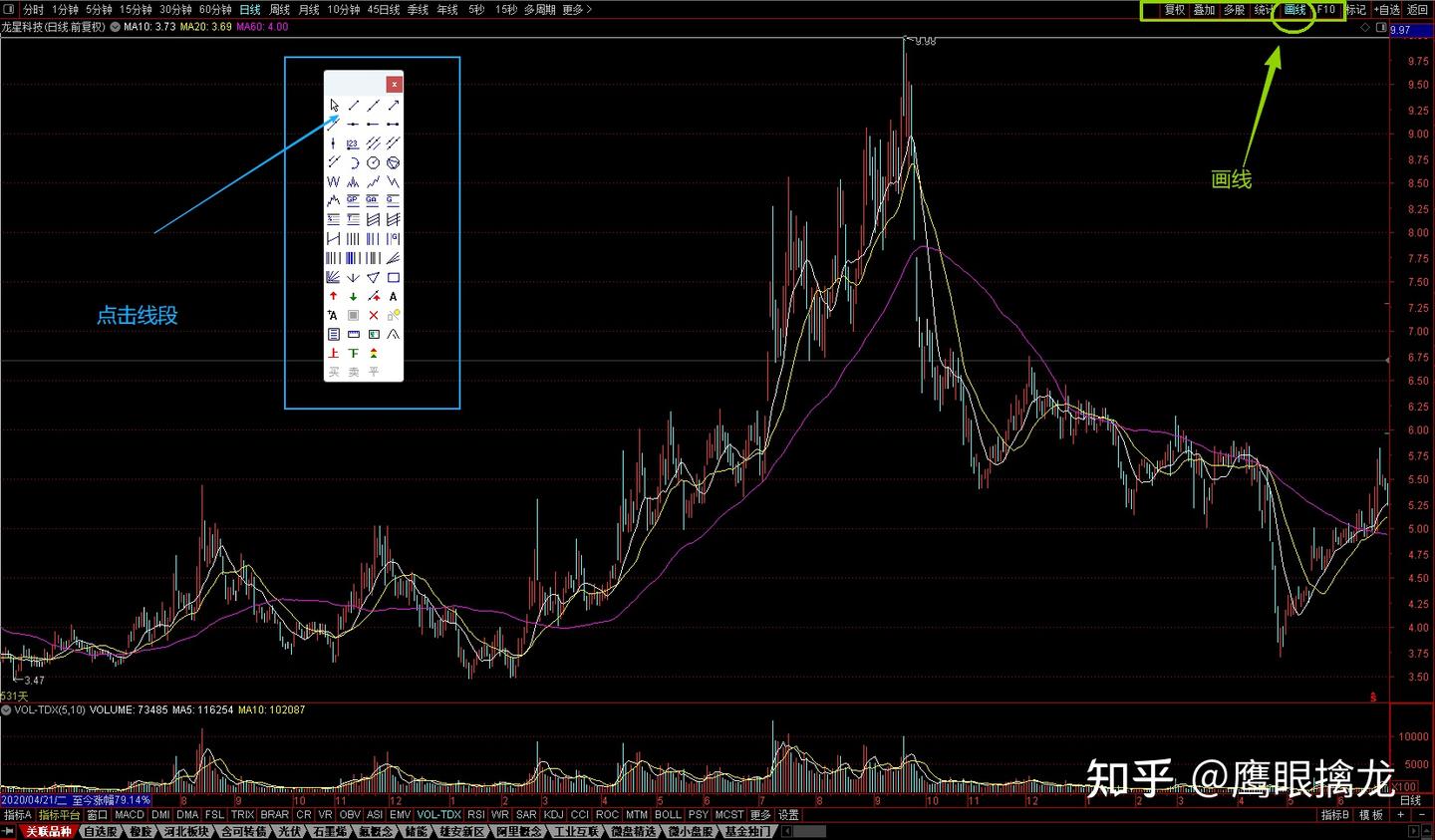Switch the sub-chart indicator to MACD

point(130,815)
